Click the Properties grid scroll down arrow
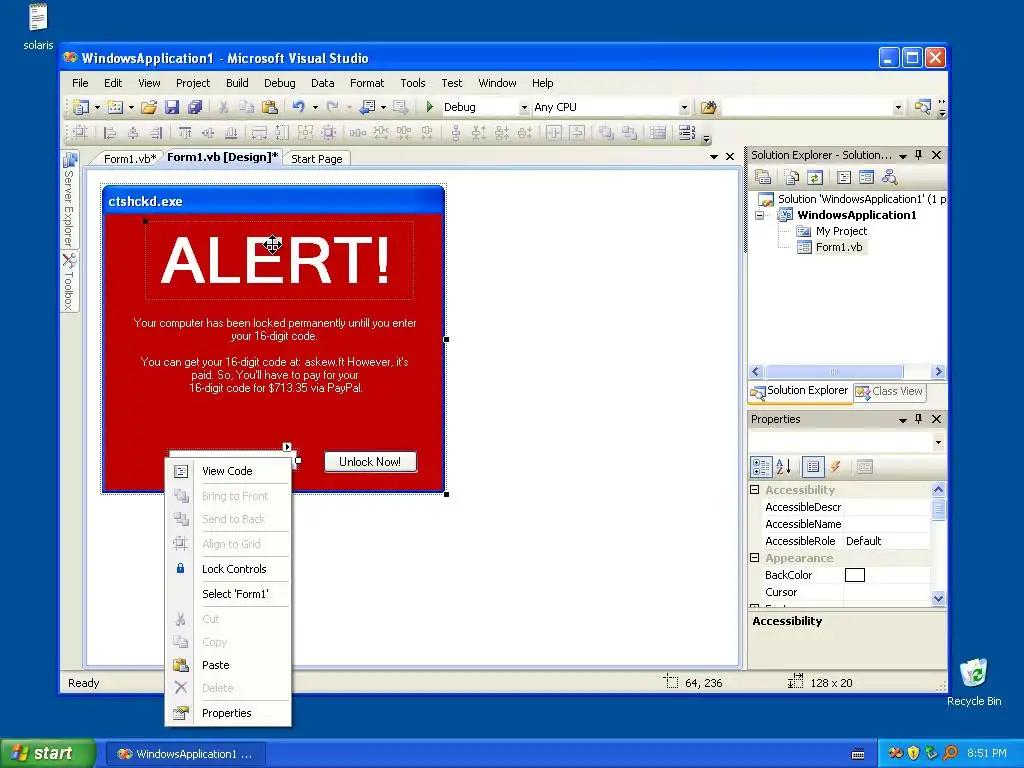1024x768 pixels. coord(938,598)
